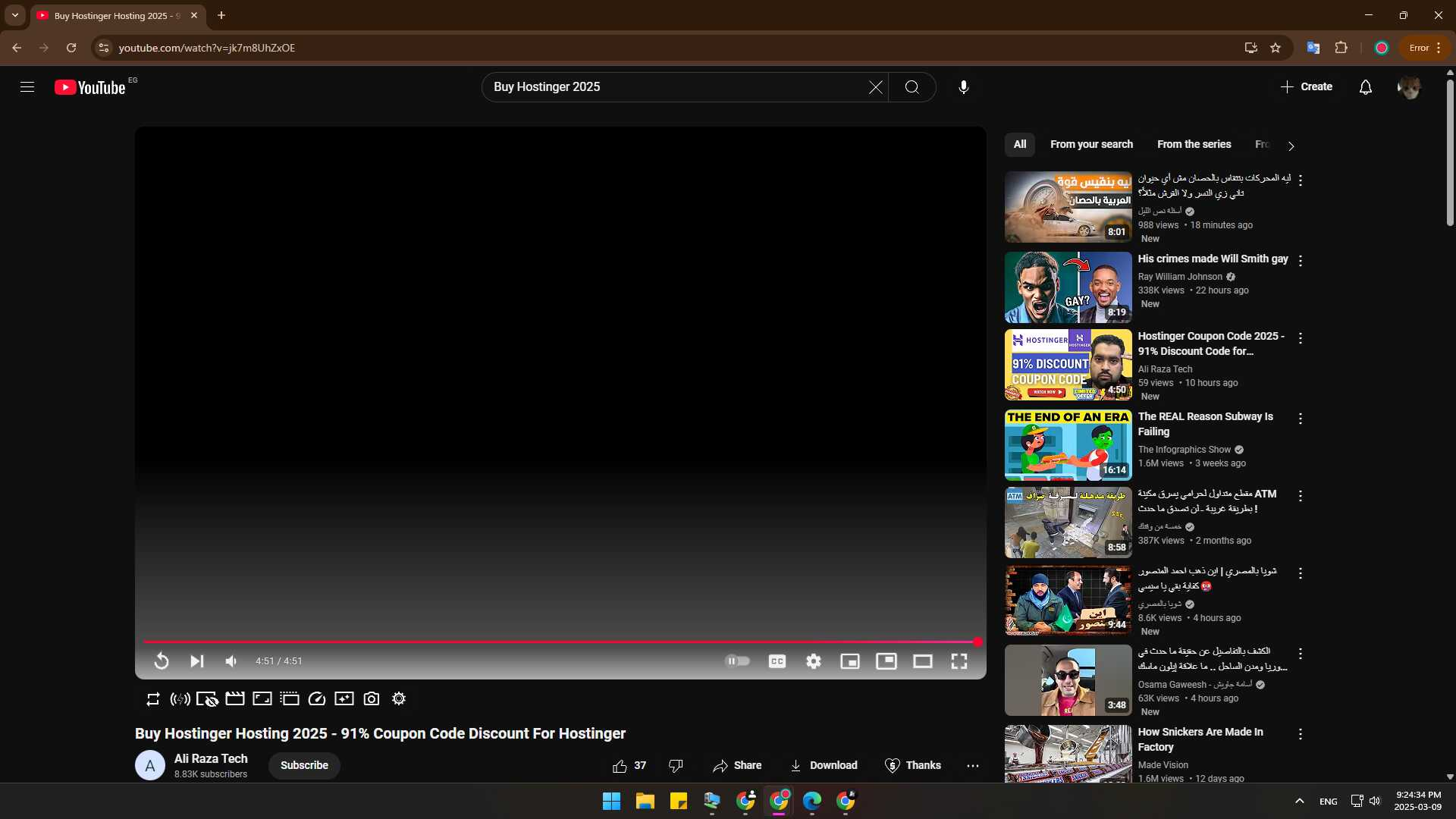1456x819 pixels.
Task: Dislike the video
Action: [676, 766]
